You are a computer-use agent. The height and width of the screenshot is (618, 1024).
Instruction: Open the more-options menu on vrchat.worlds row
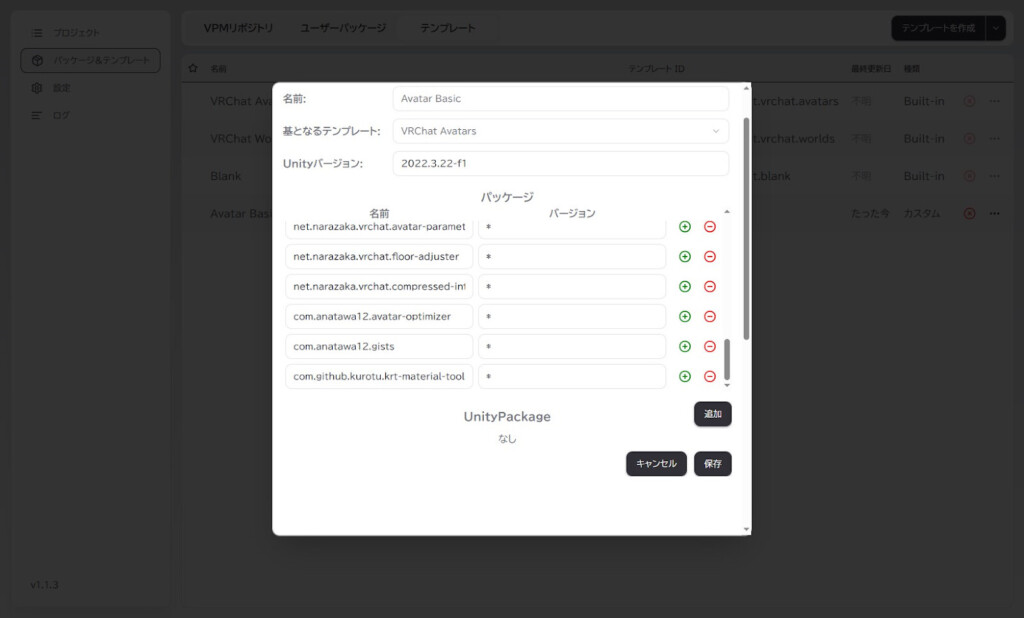coord(995,138)
